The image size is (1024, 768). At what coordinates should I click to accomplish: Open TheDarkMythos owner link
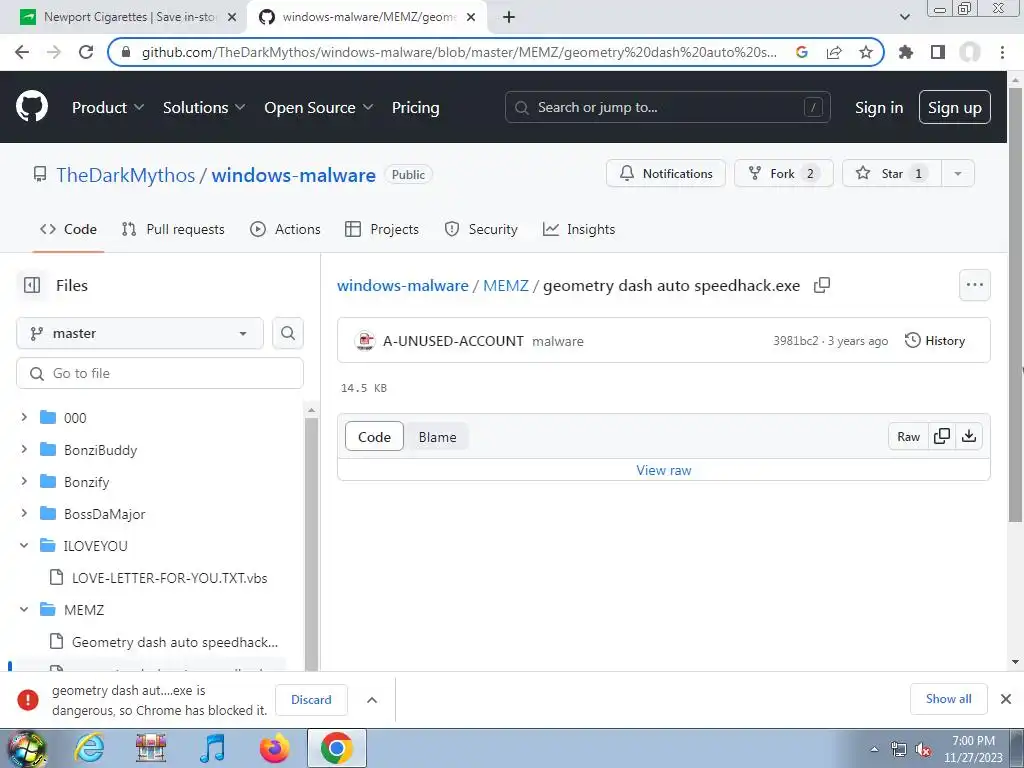pyautogui.click(x=125, y=175)
